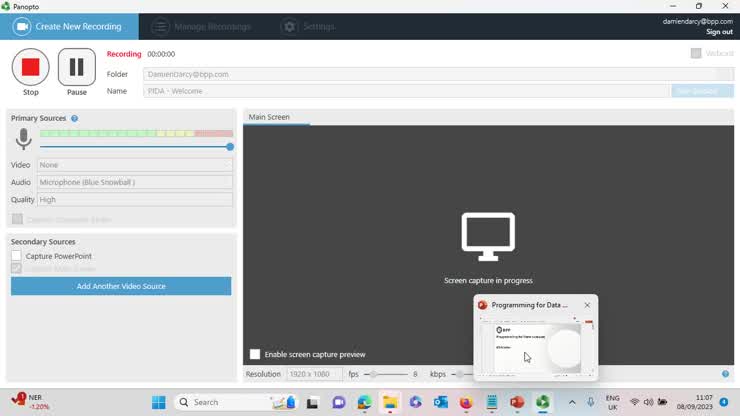Open notification center badge
Image resolution: width=740 pixels, height=416 pixels.
coord(724,402)
